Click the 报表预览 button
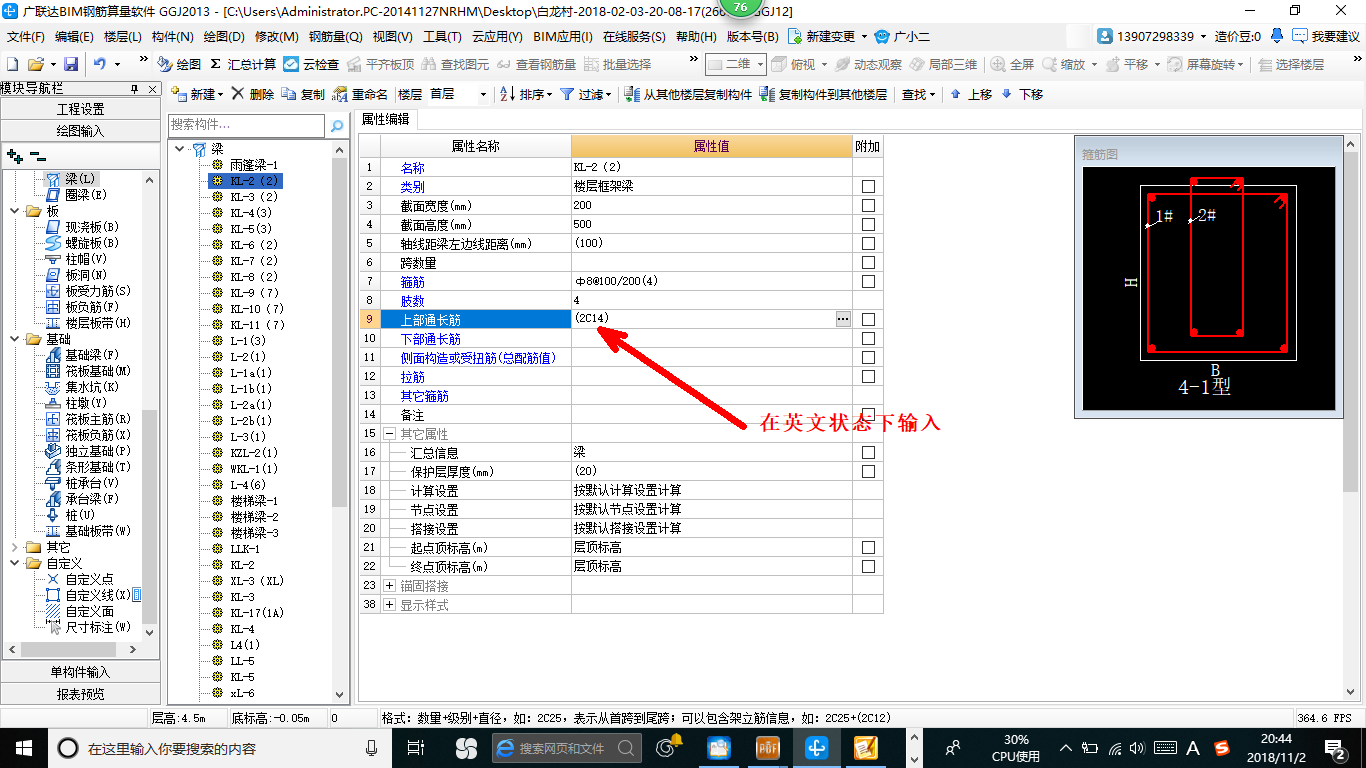The height and width of the screenshot is (768, 1366). (80, 694)
